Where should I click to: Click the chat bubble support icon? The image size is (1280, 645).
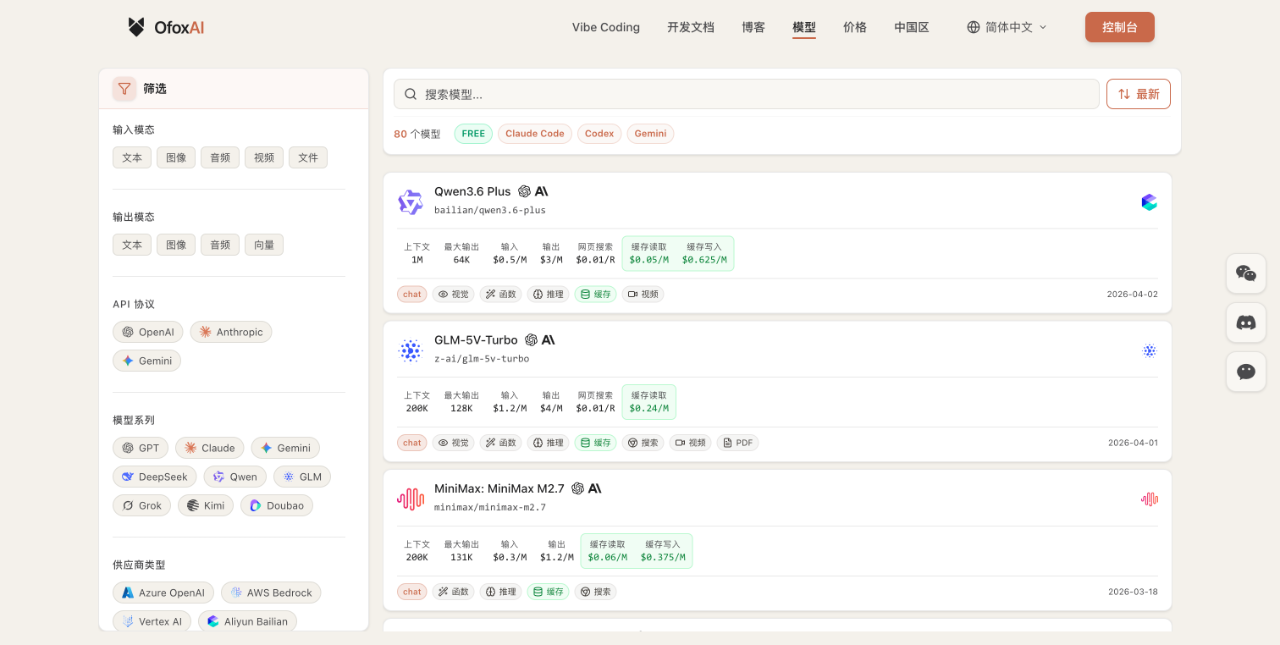[1246, 371]
